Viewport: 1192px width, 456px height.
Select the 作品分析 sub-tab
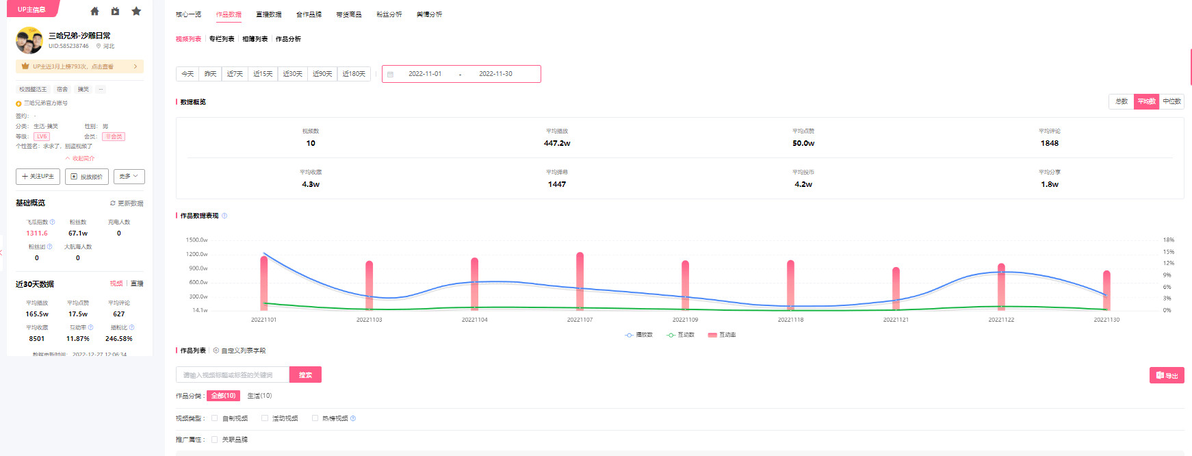[287, 39]
